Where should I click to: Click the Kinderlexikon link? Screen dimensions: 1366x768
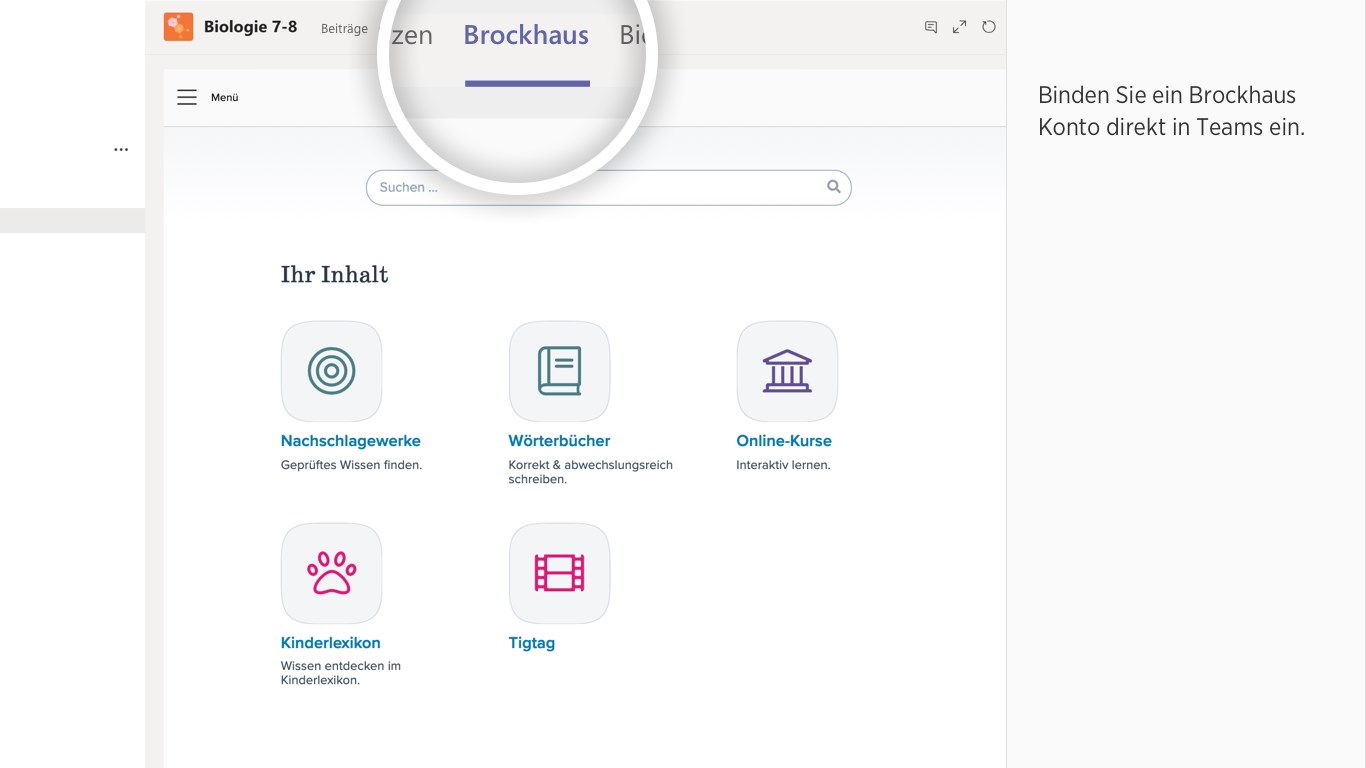(330, 643)
